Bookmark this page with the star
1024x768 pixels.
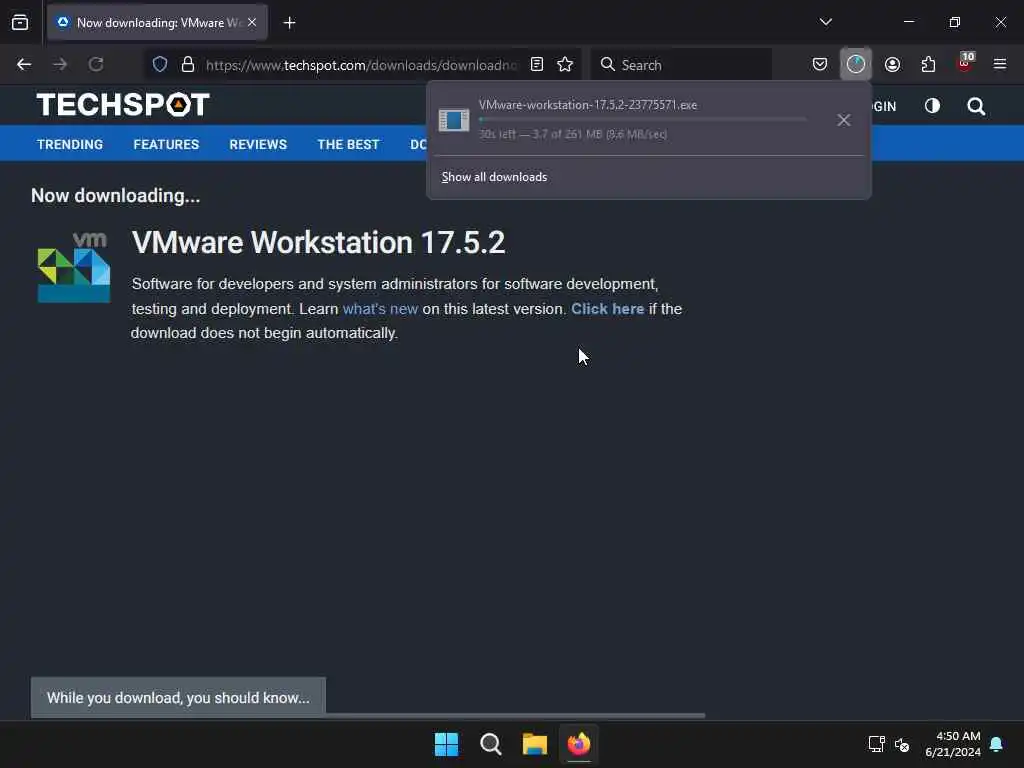click(565, 64)
